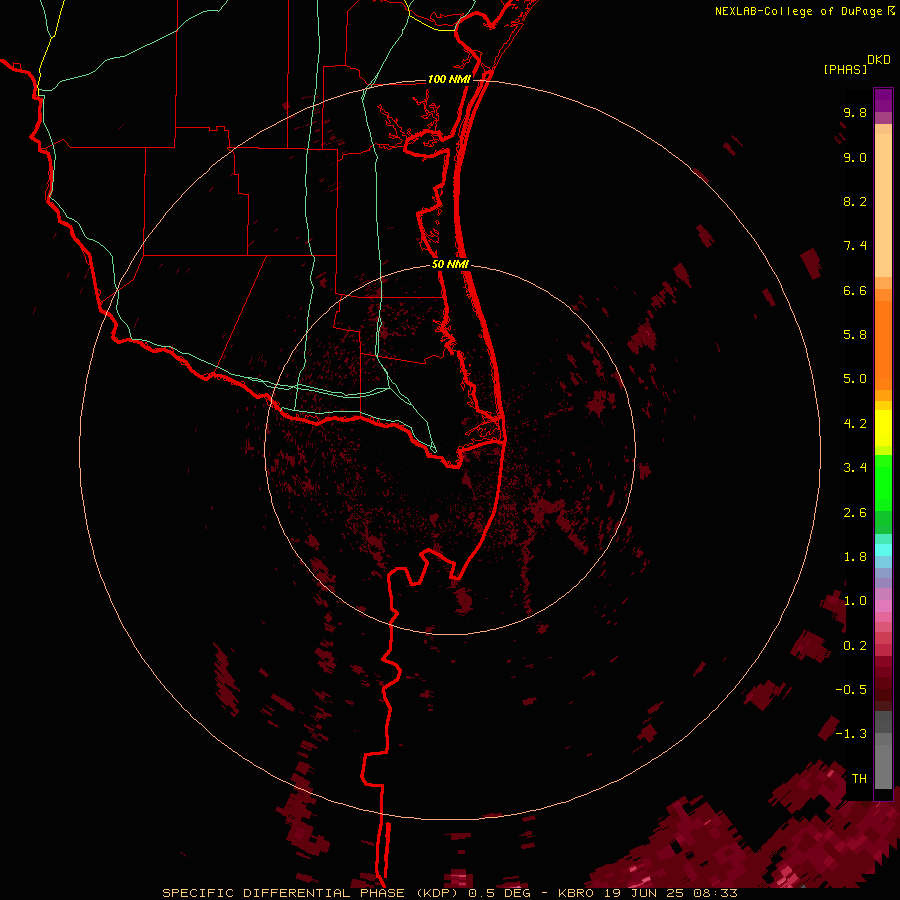The width and height of the screenshot is (900, 900).
Task: Click the 5.8 legend value
Action: click(855, 335)
